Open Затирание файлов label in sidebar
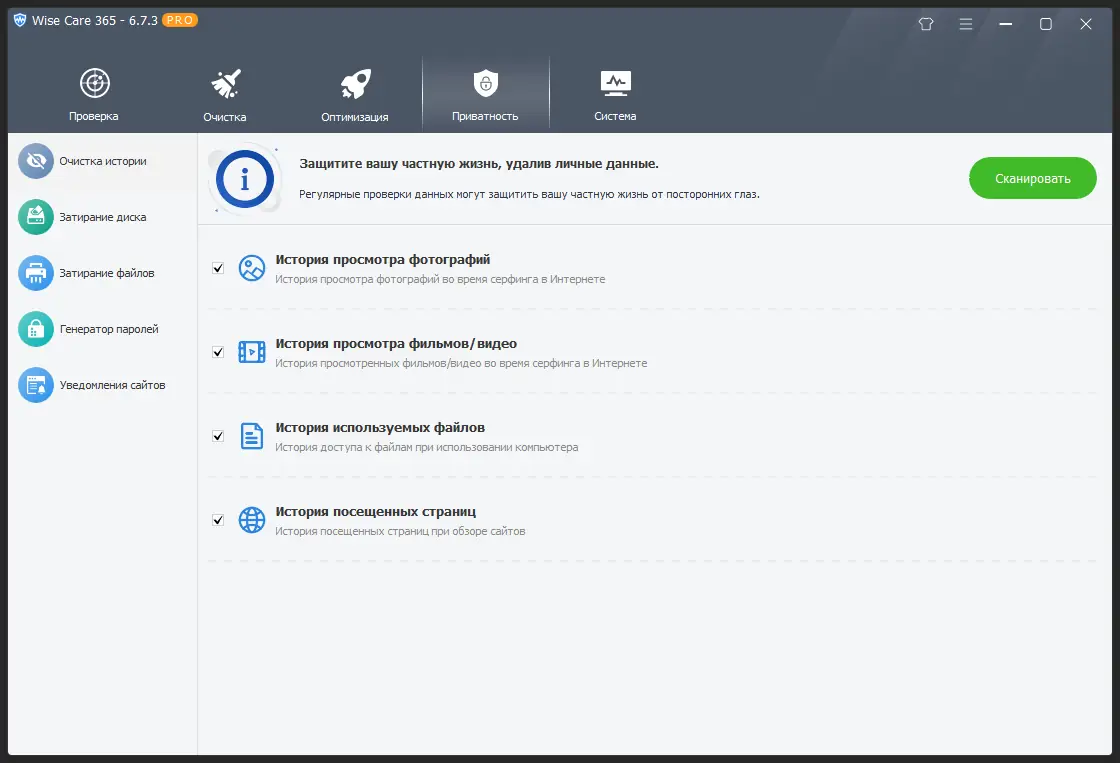The width and height of the screenshot is (1120, 763). click(x=107, y=273)
